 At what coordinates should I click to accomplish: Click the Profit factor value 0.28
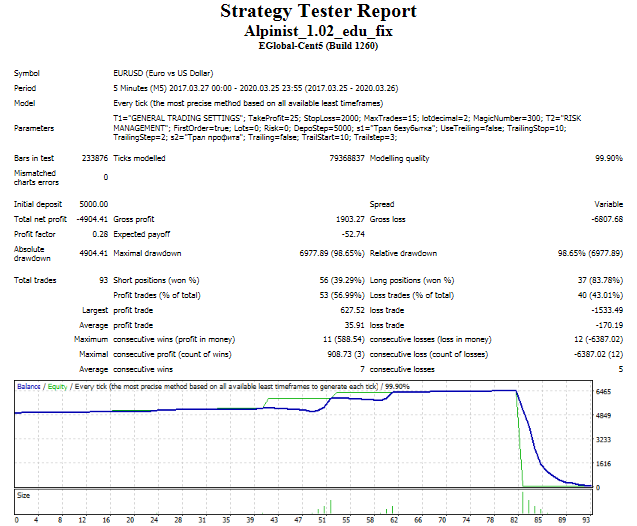click(100, 234)
